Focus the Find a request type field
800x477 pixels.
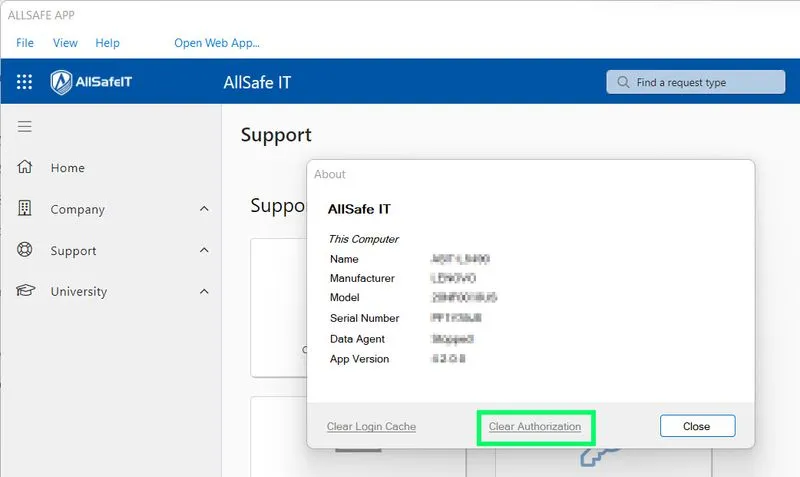tap(695, 82)
